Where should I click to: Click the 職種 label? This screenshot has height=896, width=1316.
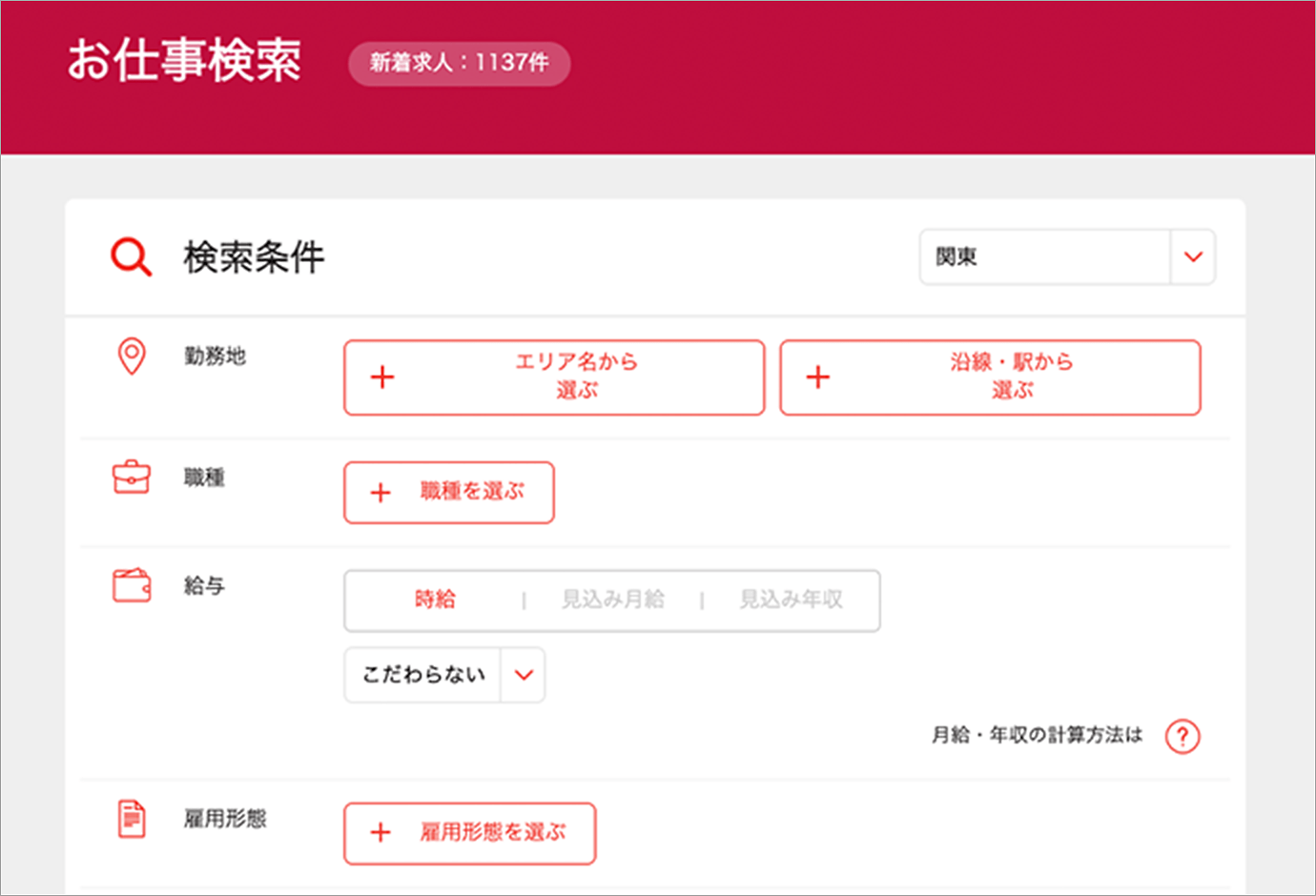click(x=204, y=478)
